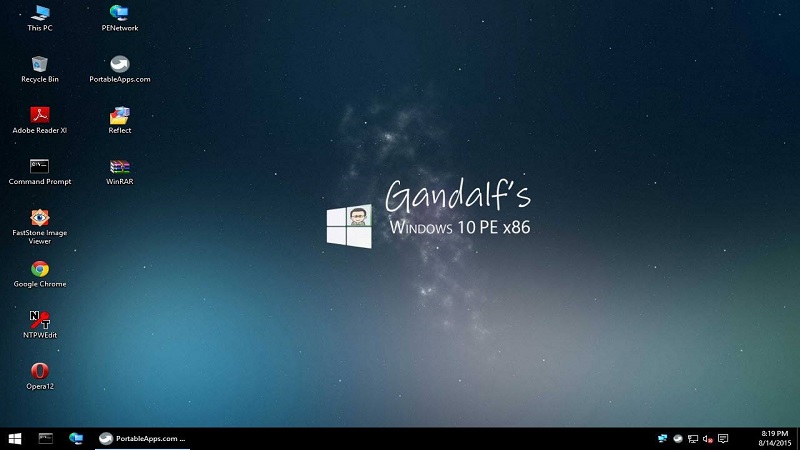Open the network status tray icon
Screen dimensions: 800x450
tap(693, 439)
